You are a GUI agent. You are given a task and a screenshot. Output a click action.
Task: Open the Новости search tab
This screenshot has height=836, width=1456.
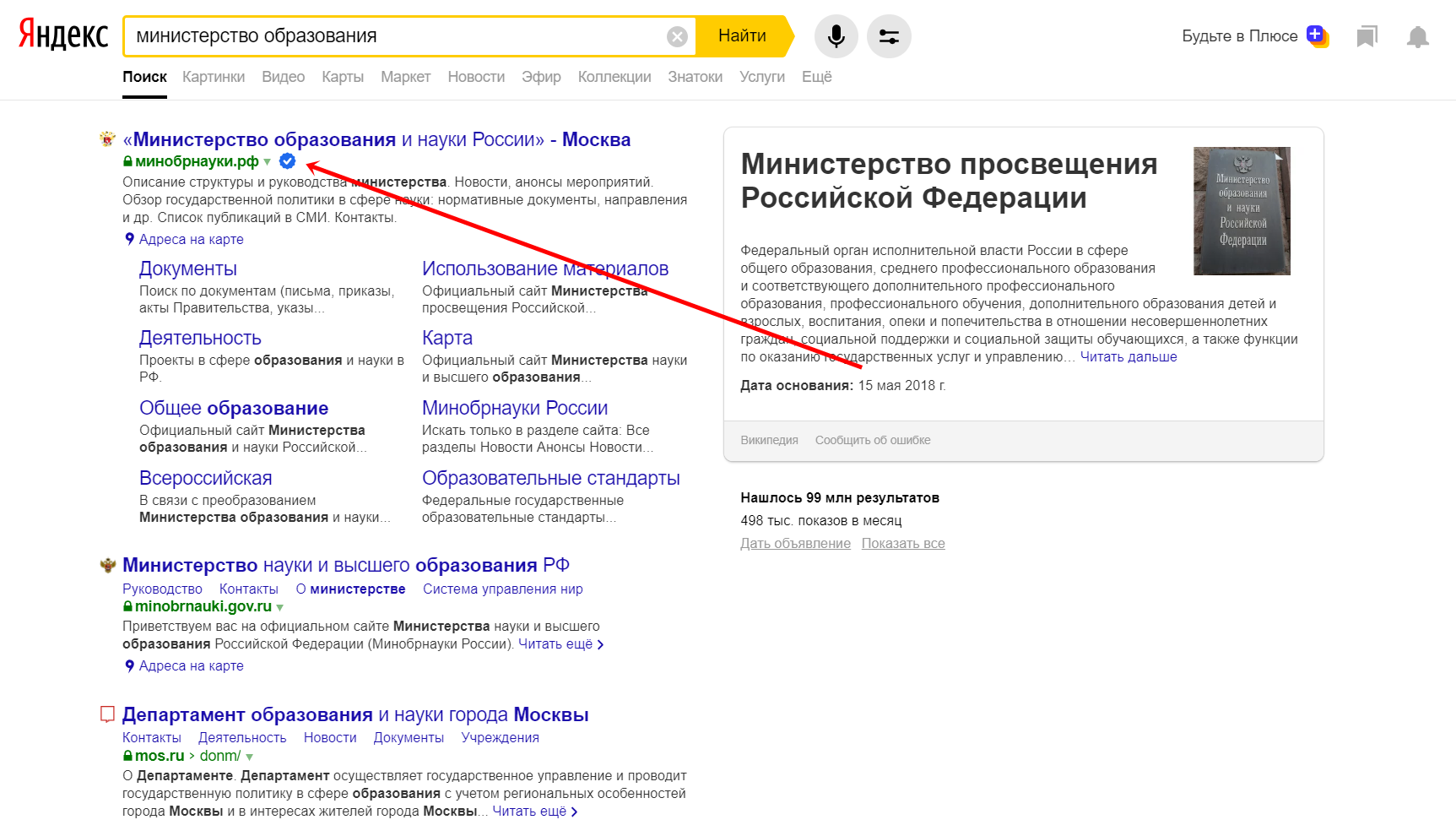point(475,76)
